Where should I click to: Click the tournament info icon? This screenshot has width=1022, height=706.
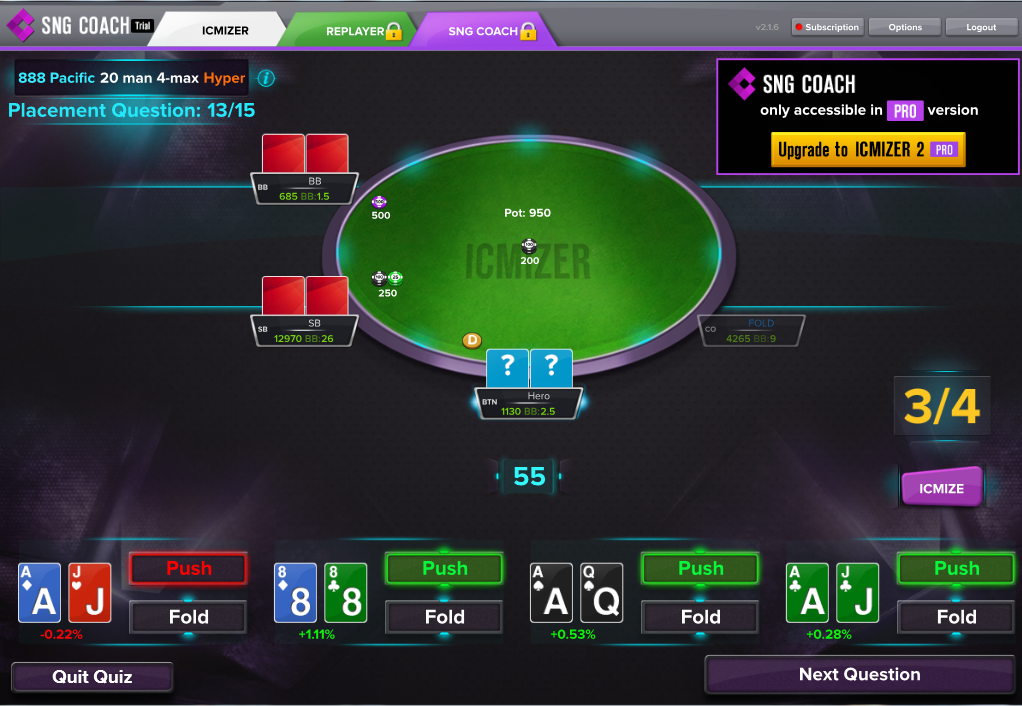(x=266, y=78)
